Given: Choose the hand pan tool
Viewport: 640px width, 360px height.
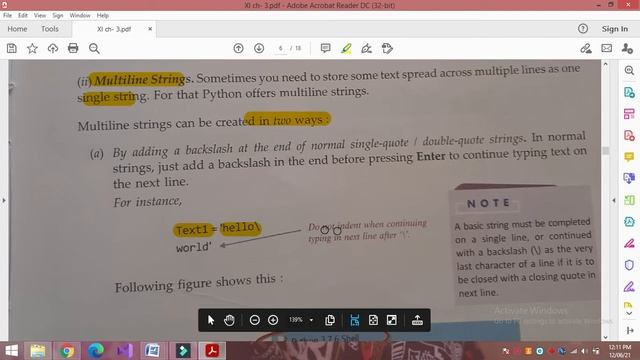Looking at the screenshot, I should coord(229,320).
